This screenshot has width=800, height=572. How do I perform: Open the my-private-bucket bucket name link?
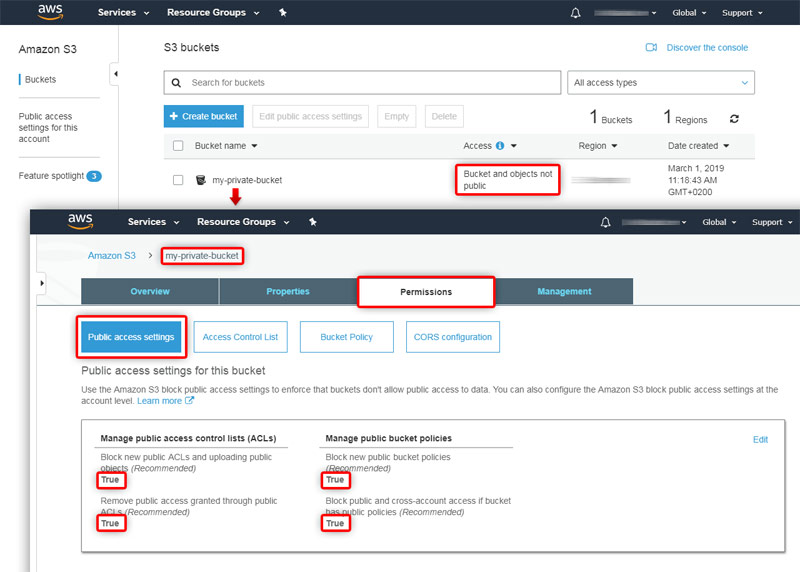click(x=247, y=180)
